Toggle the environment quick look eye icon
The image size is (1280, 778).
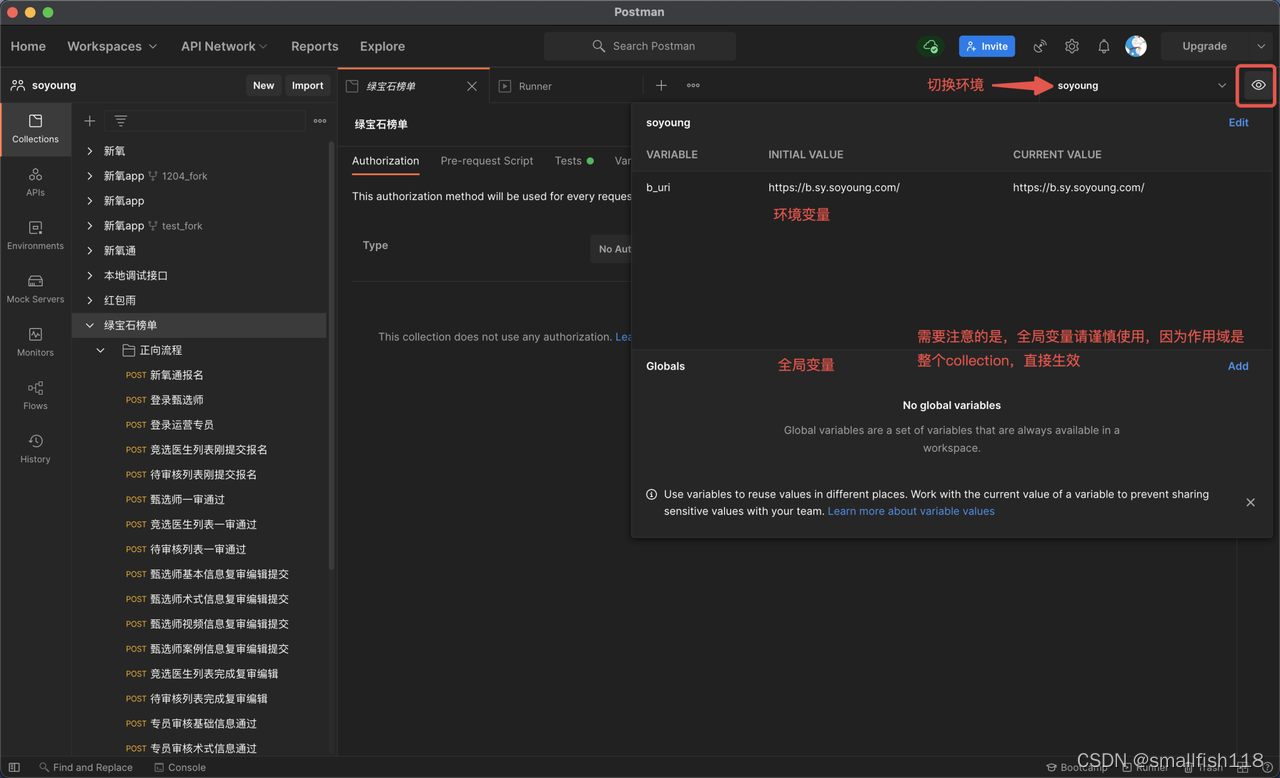1258,85
